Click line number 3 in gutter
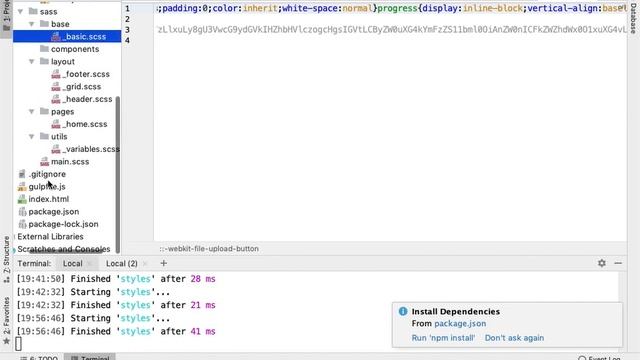The height and width of the screenshot is (360, 640). click(127, 30)
